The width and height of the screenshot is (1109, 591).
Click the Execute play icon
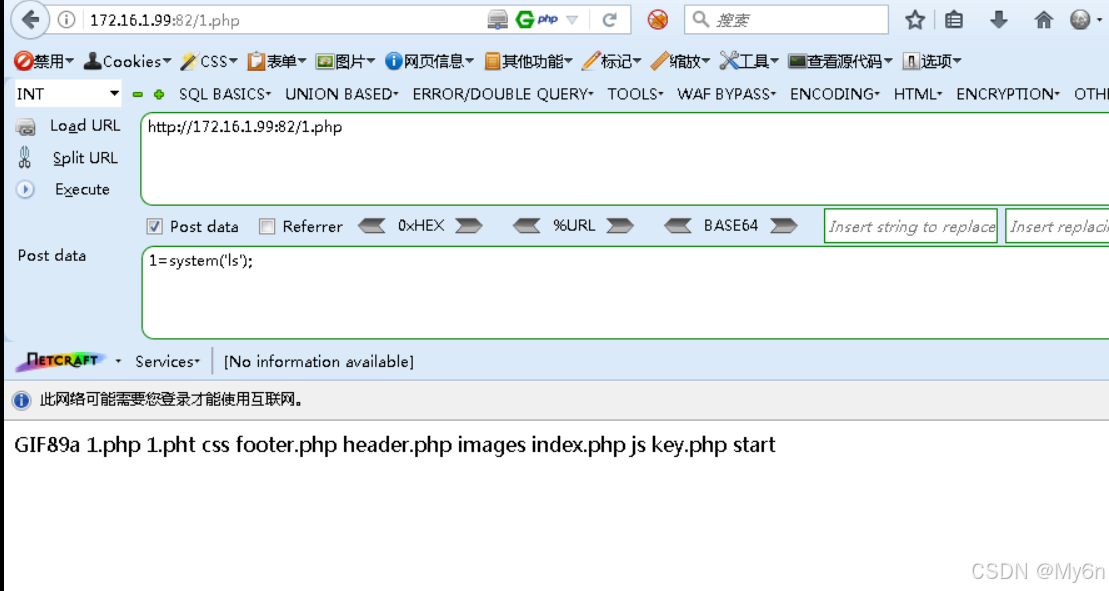(25, 189)
